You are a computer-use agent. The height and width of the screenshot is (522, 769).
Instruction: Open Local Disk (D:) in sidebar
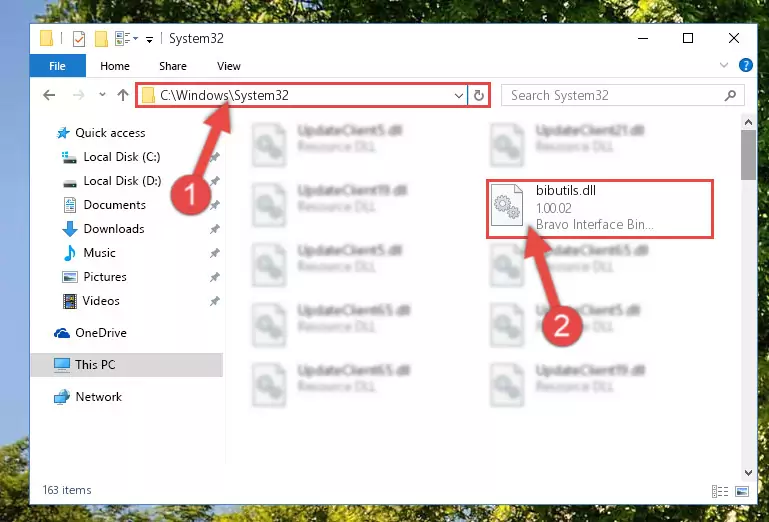pyautogui.click(x=122, y=181)
